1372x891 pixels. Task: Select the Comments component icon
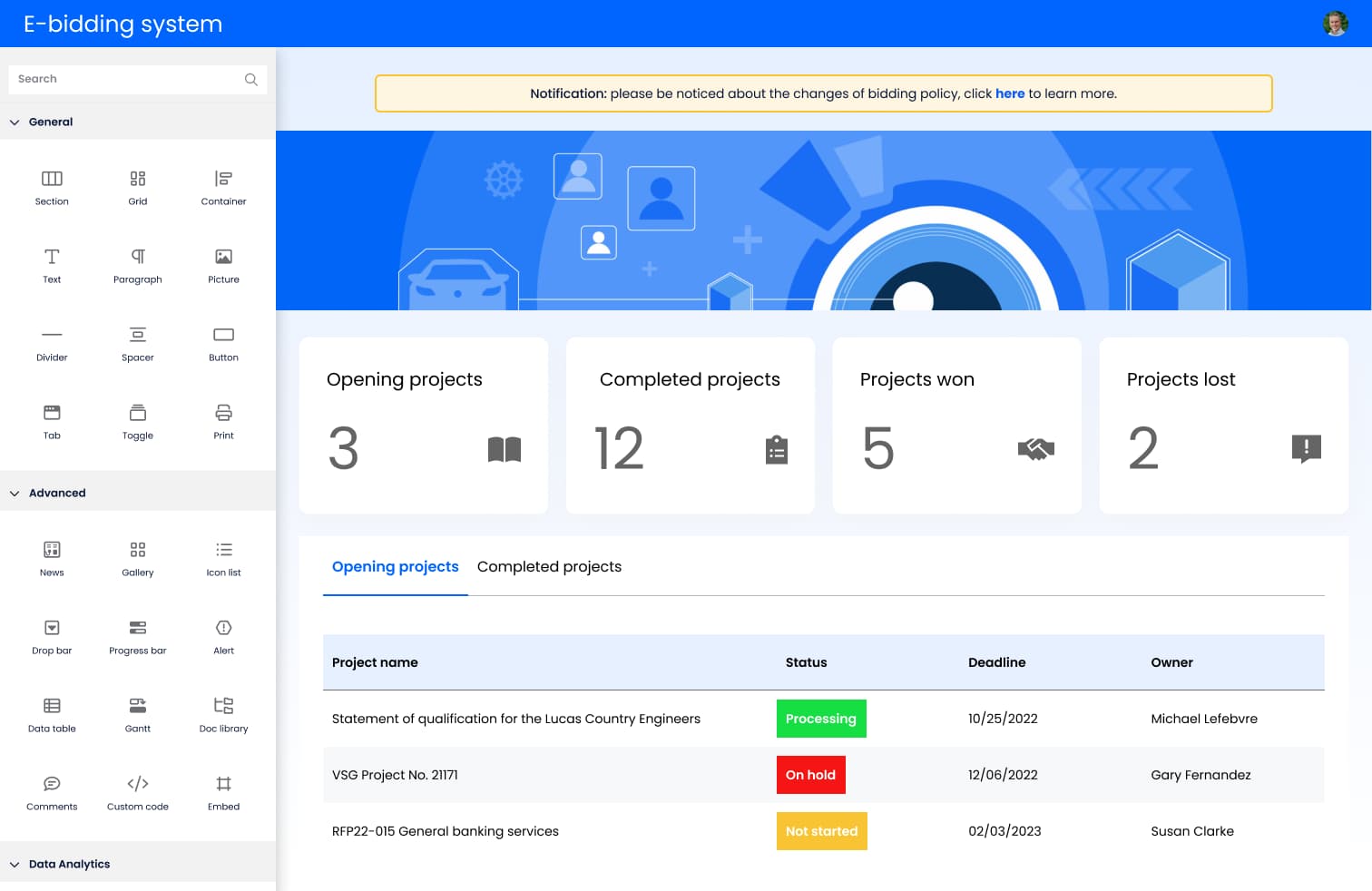pyautogui.click(x=52, y=784)
